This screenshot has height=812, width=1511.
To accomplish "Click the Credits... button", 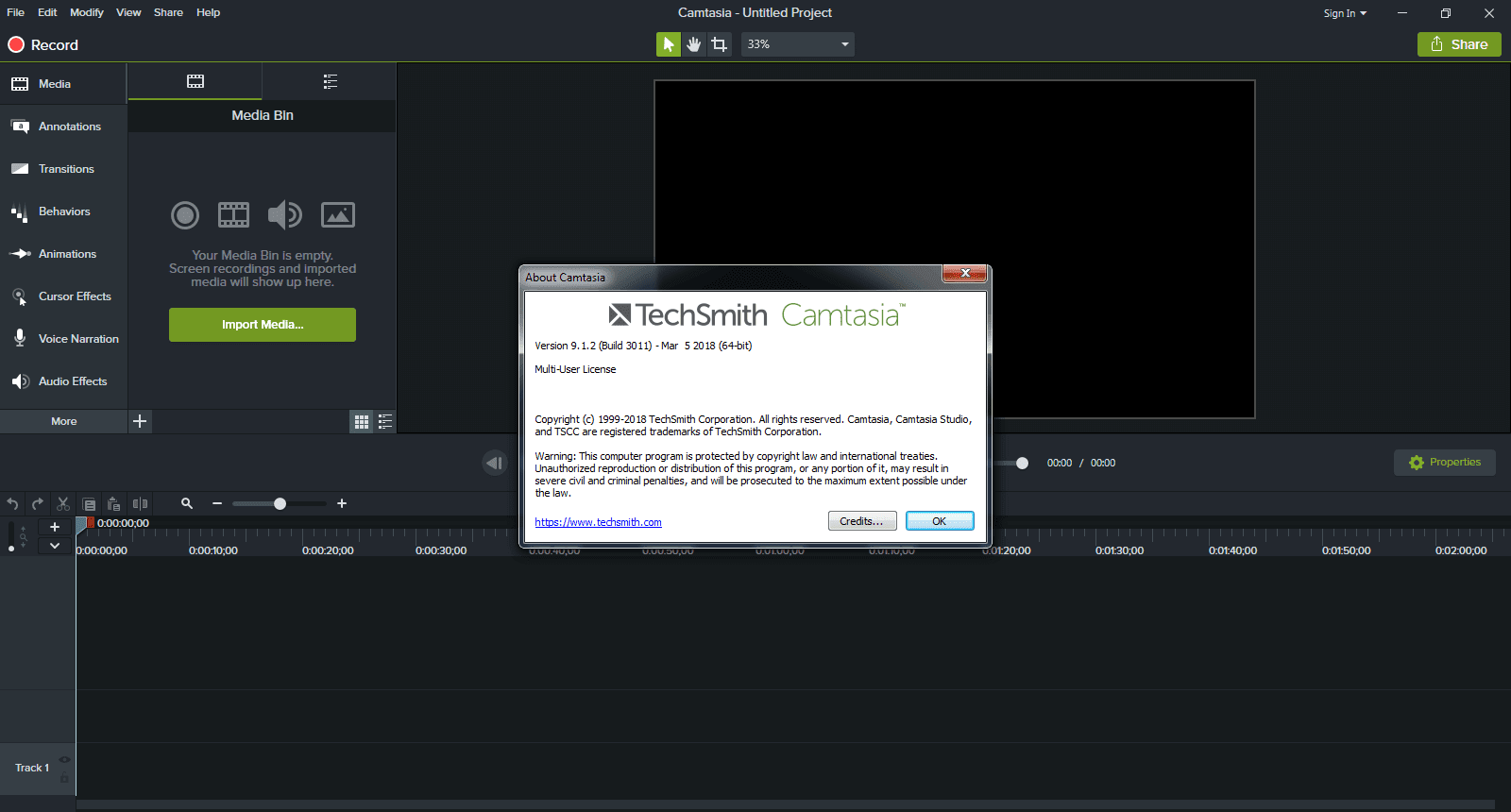I will coord(862,521).
